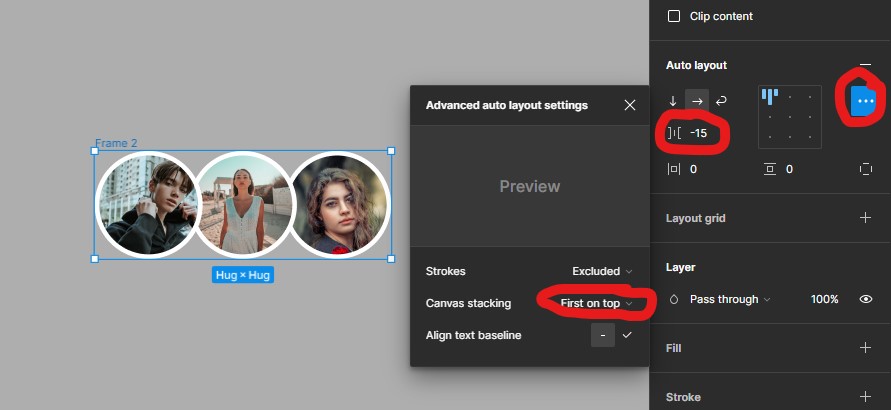This screenshot has width=891, height=410.
Task: Open the Pass through blend mode dropdown
Action: tap(730, 299)
